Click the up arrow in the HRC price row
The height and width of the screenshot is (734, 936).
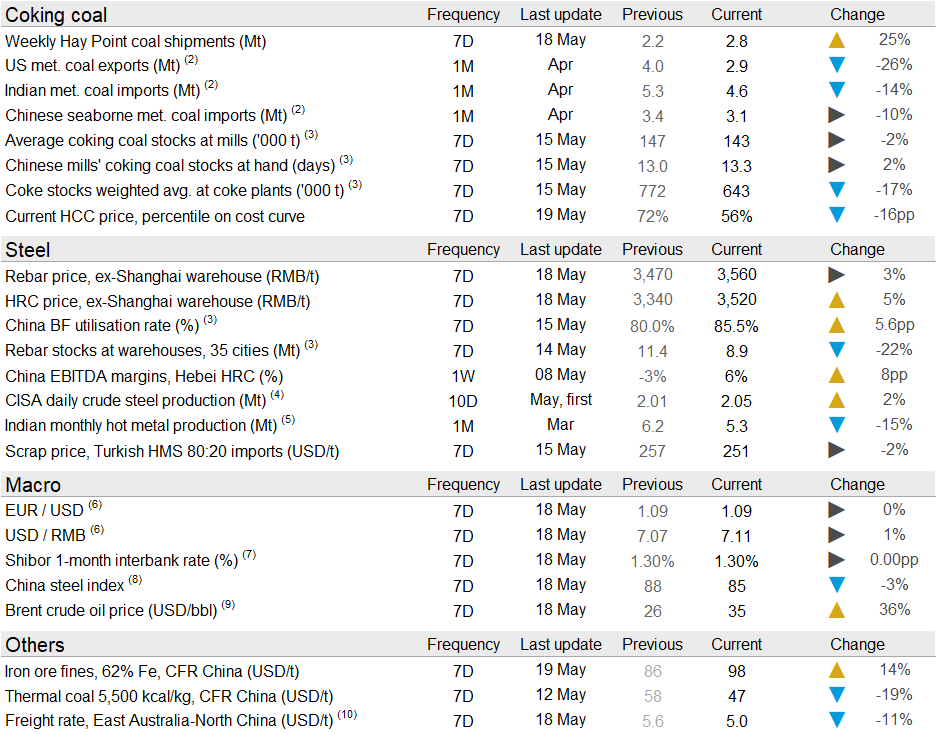(x=837, y=300)
